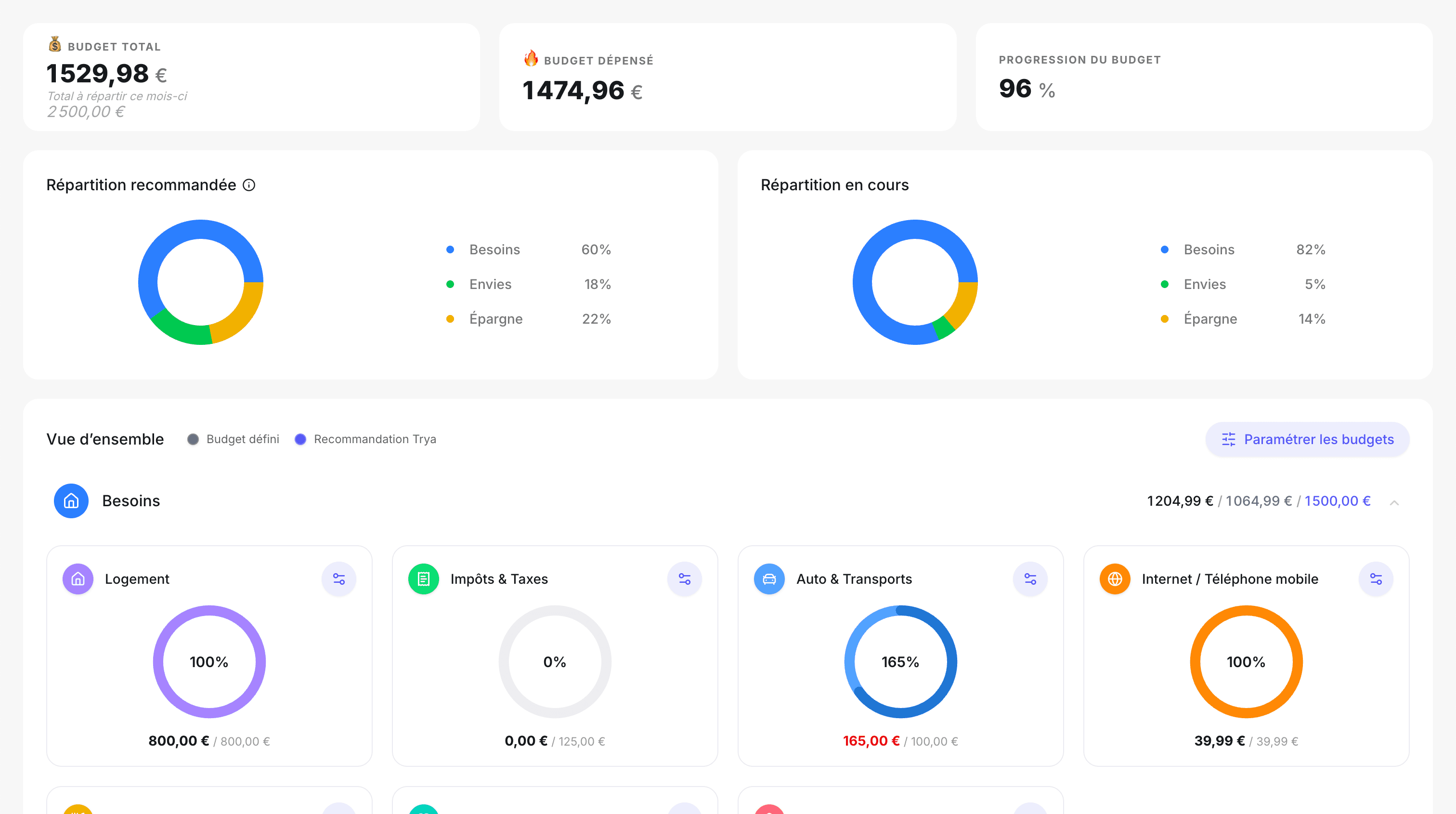
Task: Click Envies 5% legend entry
Action: point(1243,284)
